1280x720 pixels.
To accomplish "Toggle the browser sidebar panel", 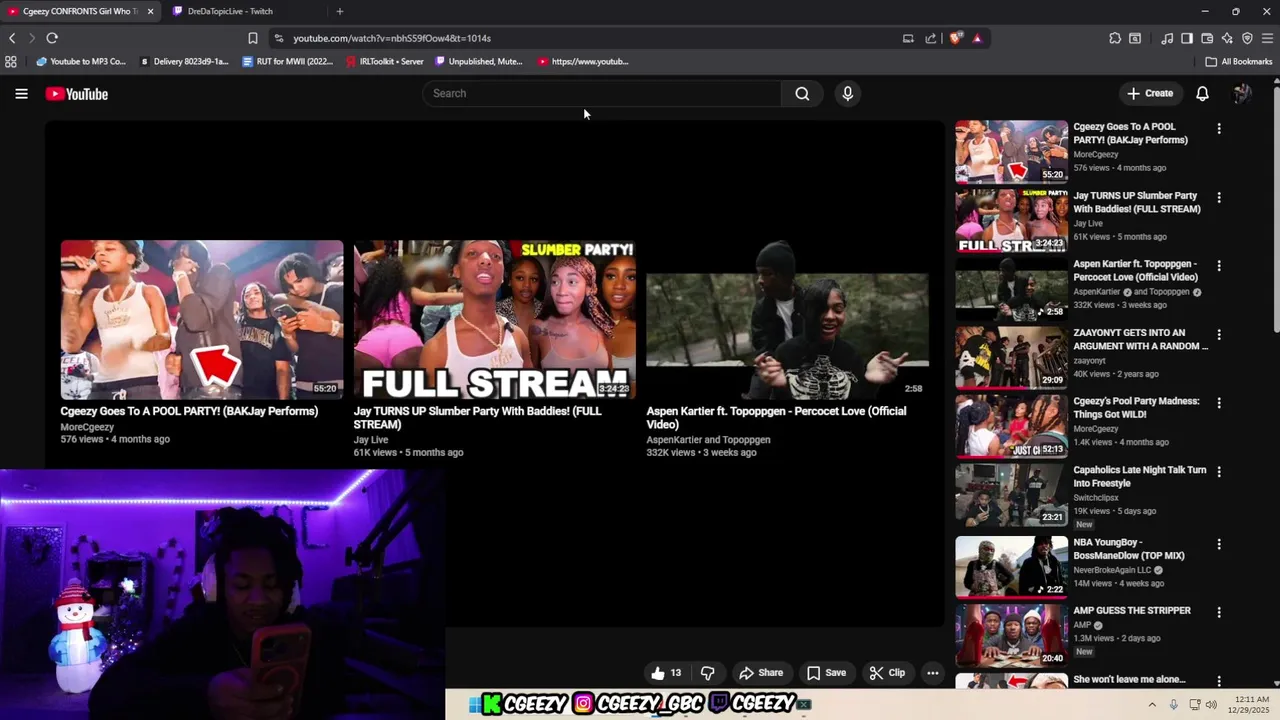I will 1187,38.
